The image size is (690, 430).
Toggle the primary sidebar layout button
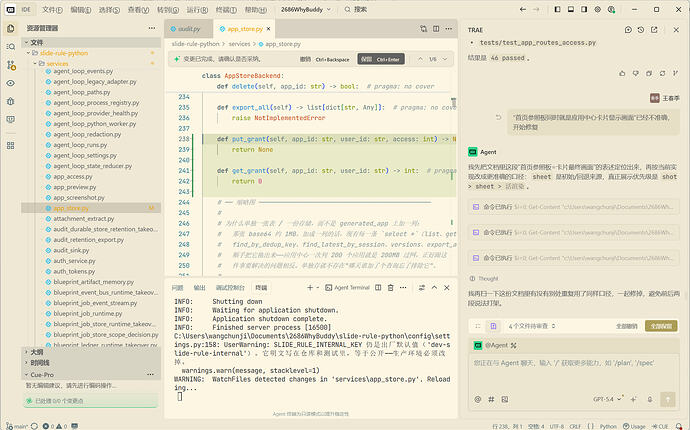(x=557, y=9)
